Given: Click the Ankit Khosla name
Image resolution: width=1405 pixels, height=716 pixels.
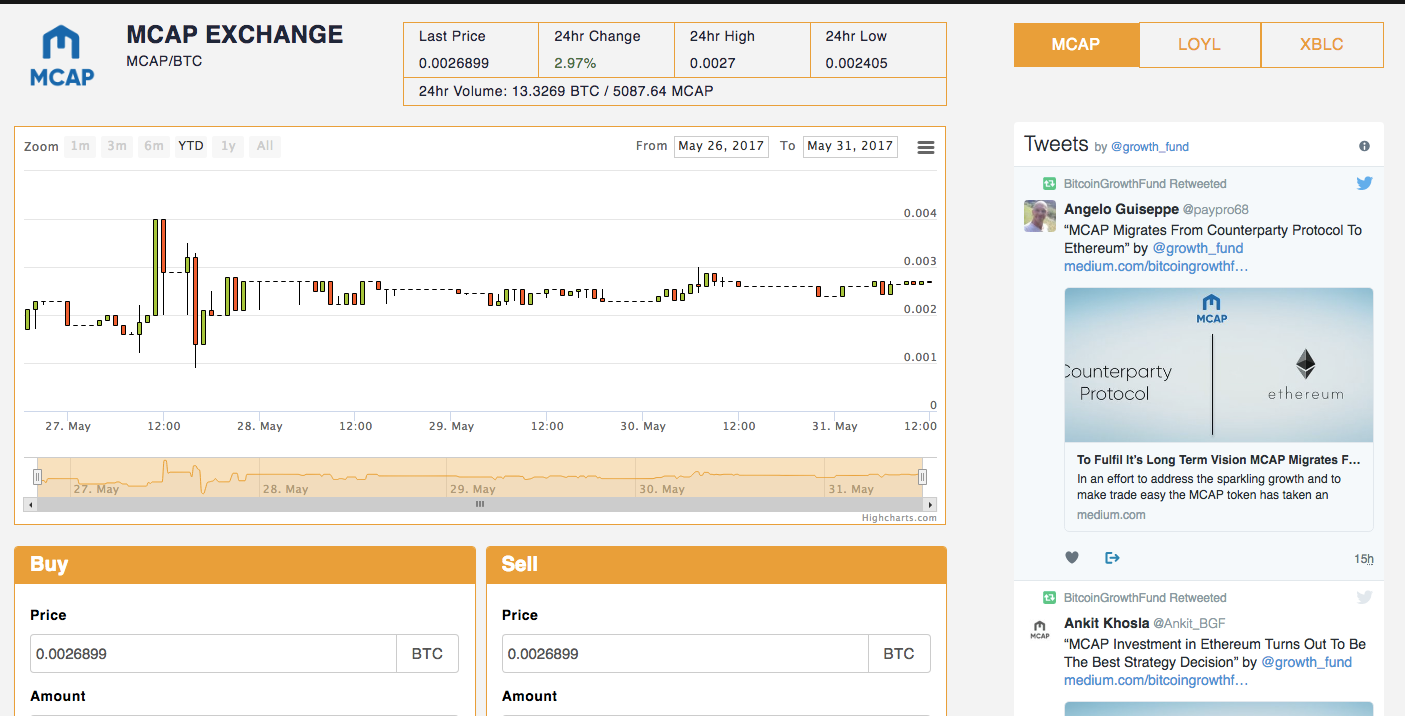Looking at the screenshot, I should (x=1107, y=624).
